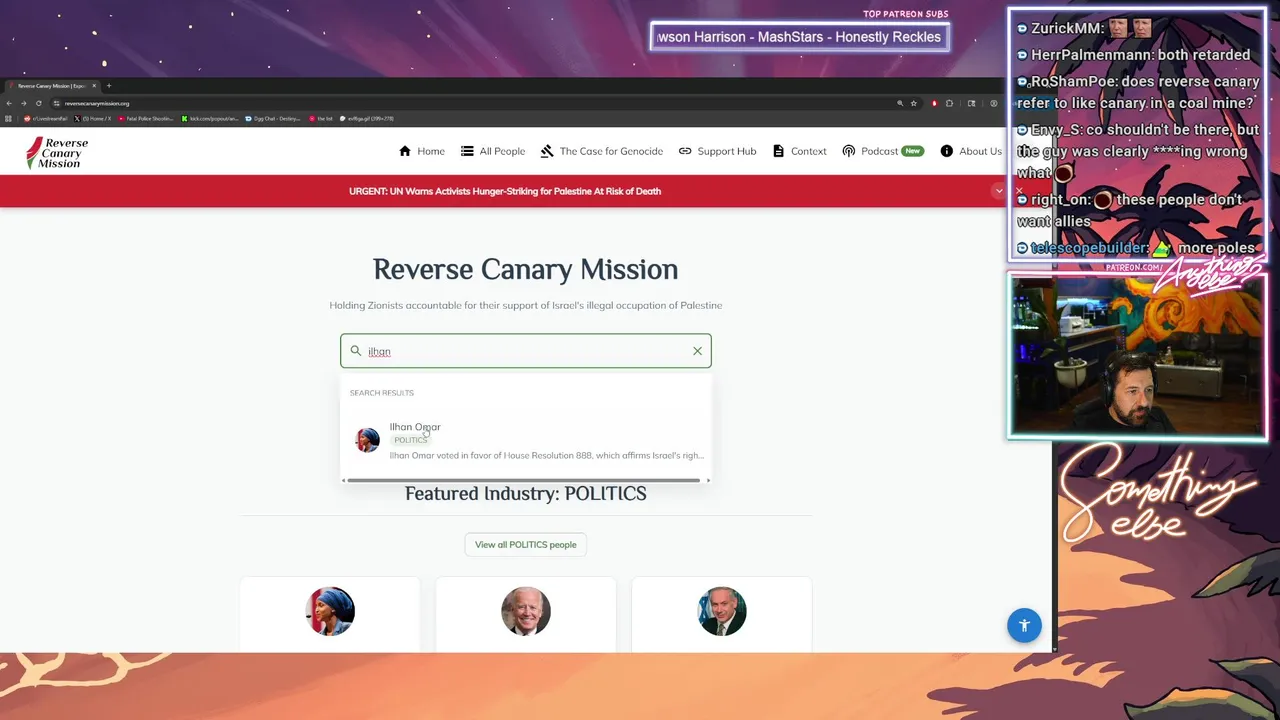Click the search results horizontal scrollbar
The width and height of the screenshot is (1280, 720).
[x=524, y=480]
